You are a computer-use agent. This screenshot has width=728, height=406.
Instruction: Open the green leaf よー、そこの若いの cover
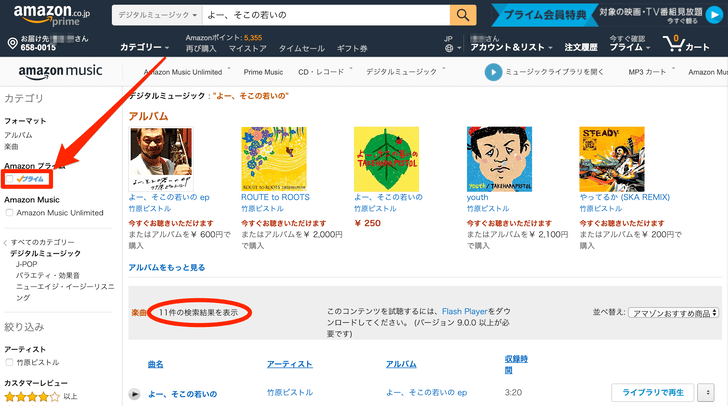(386, 159)
